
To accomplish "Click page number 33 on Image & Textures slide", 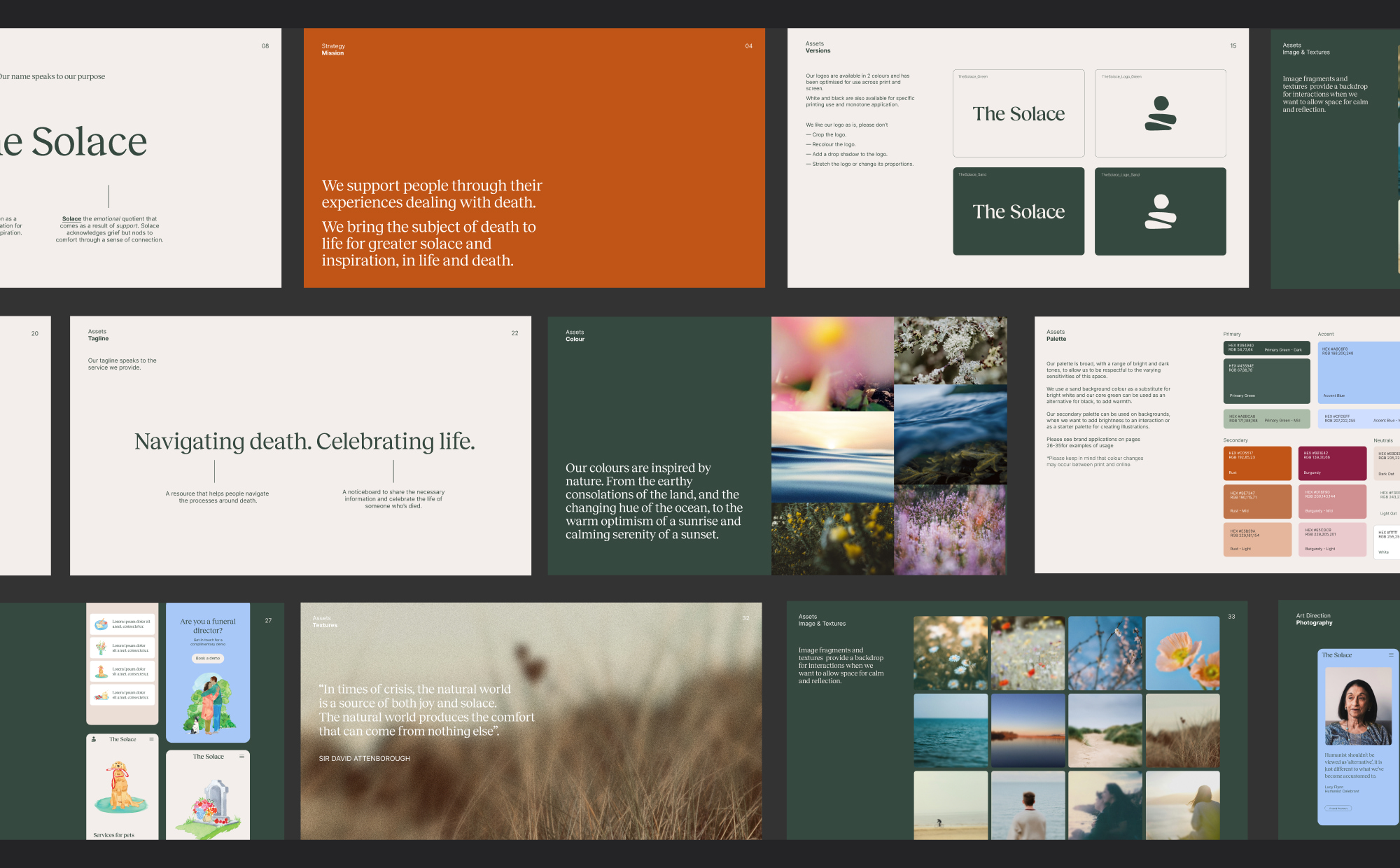I will click(x=1232, y=617).
